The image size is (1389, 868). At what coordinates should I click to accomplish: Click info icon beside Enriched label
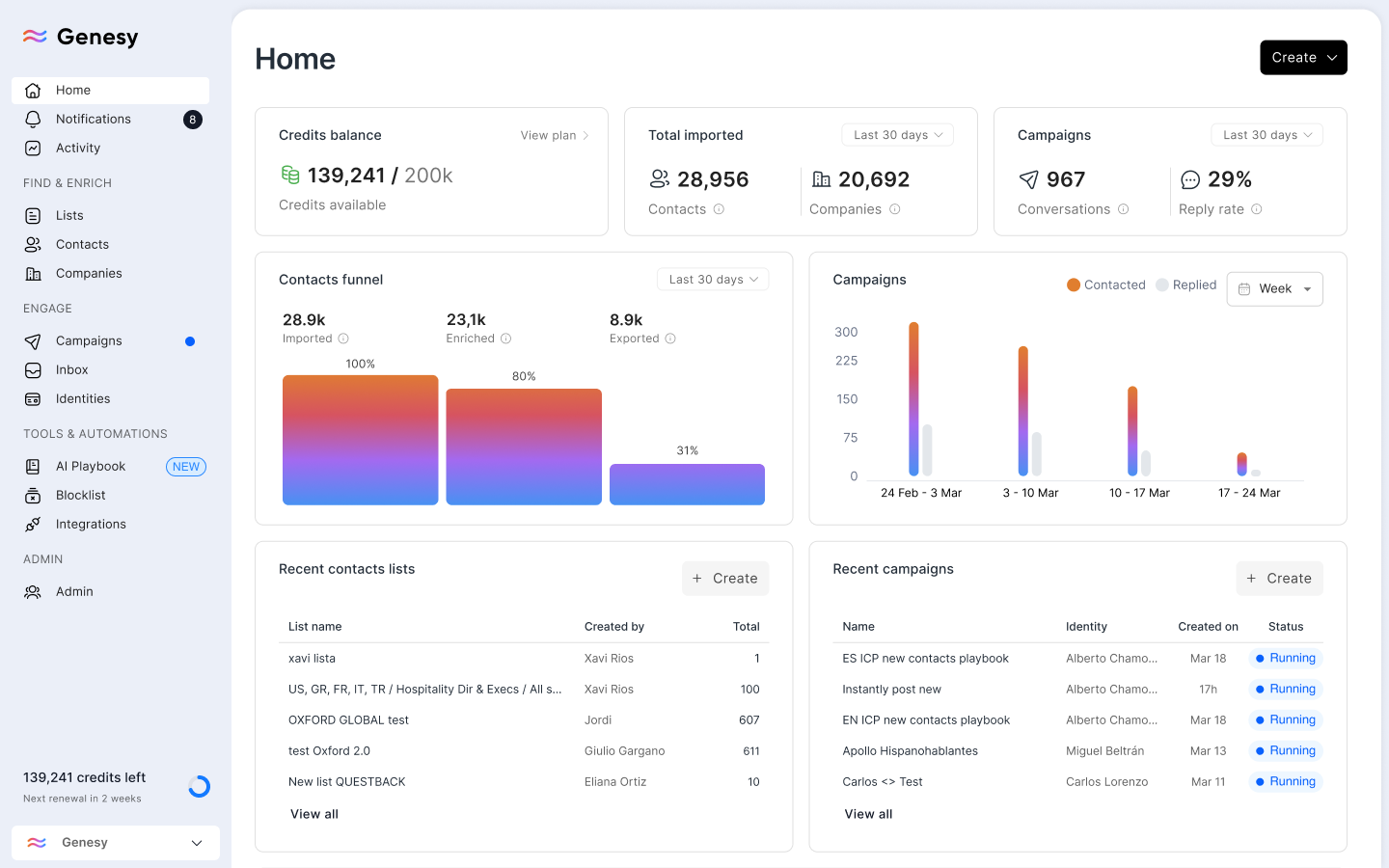pos(505,339)
